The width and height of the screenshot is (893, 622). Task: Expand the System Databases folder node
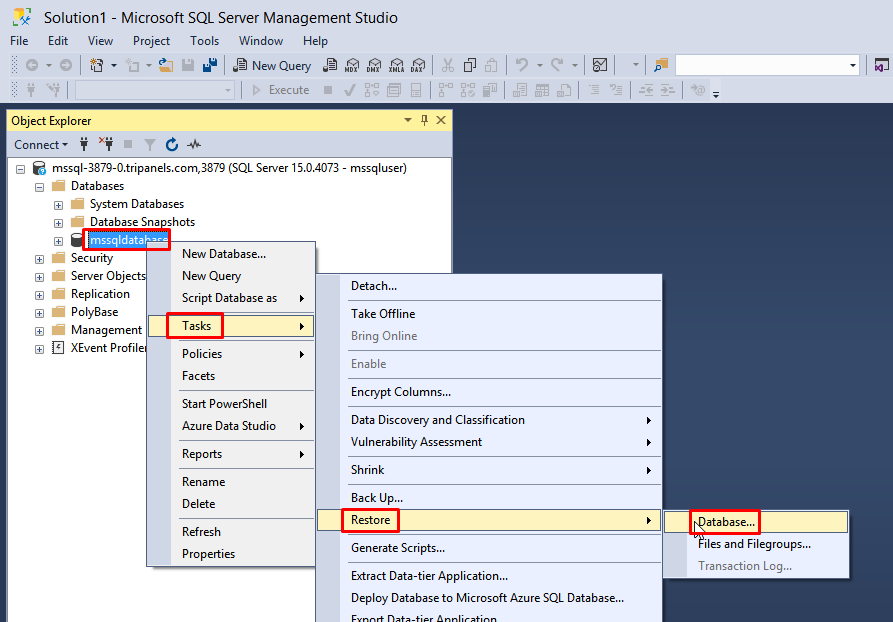tap(58, 204)
